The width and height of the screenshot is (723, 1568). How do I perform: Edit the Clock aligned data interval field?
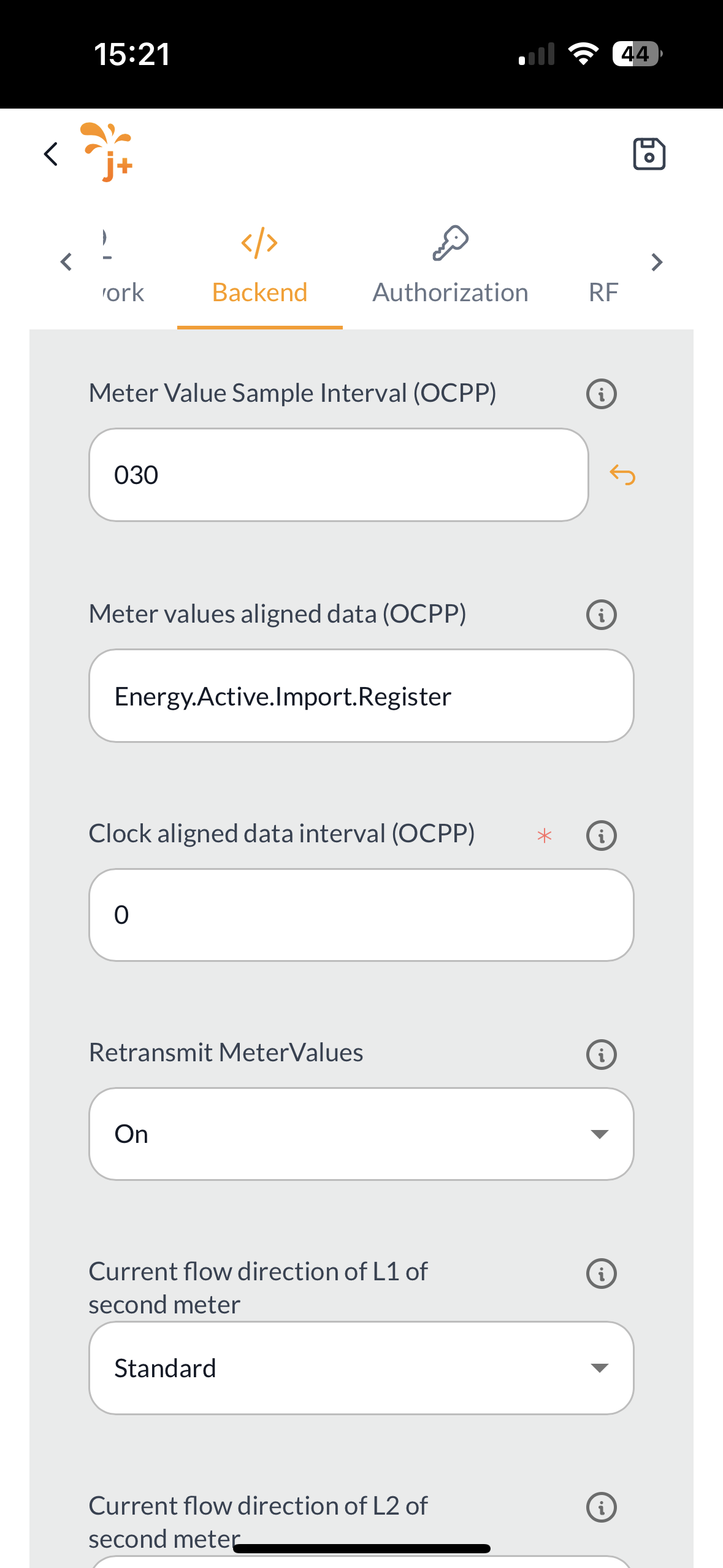click(x=361, y=915)
